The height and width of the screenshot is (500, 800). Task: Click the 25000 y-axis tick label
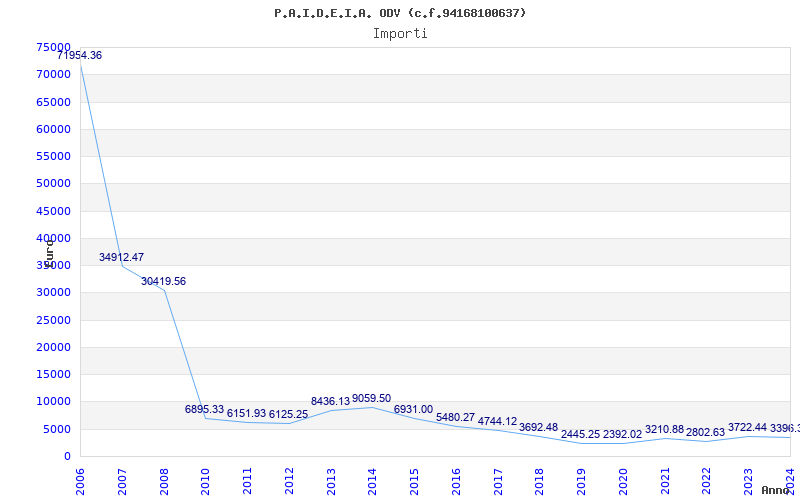[54, 320]
